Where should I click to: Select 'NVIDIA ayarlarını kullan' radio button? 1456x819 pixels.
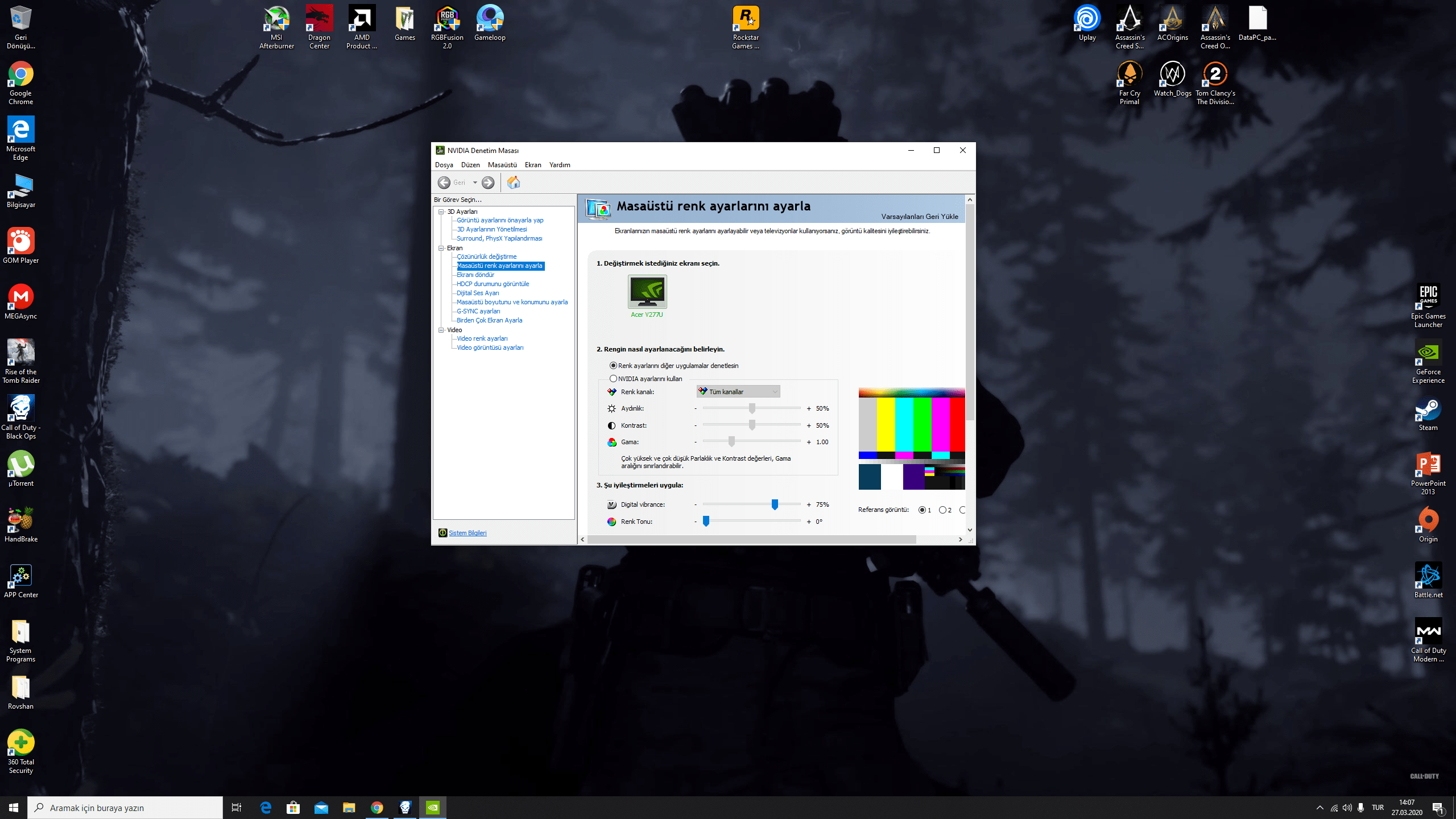pos(613,379)
